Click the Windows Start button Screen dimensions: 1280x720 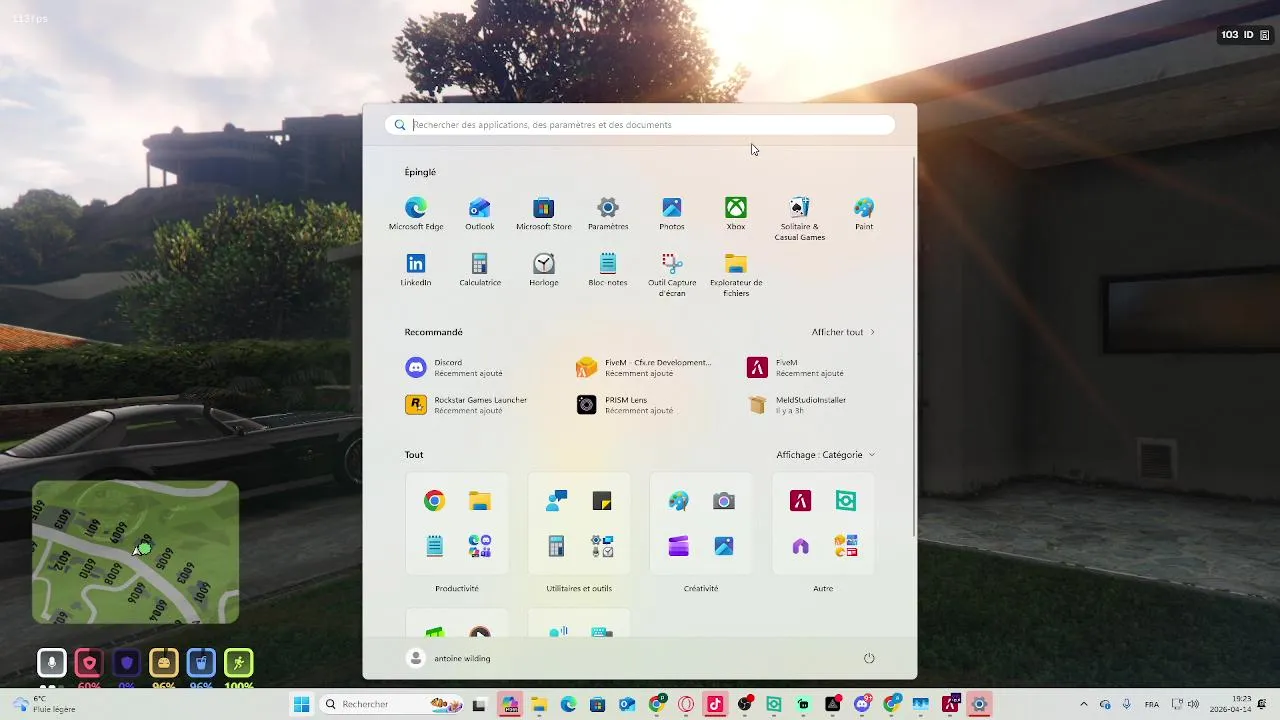pyautogui.click(x=301, y=704)
